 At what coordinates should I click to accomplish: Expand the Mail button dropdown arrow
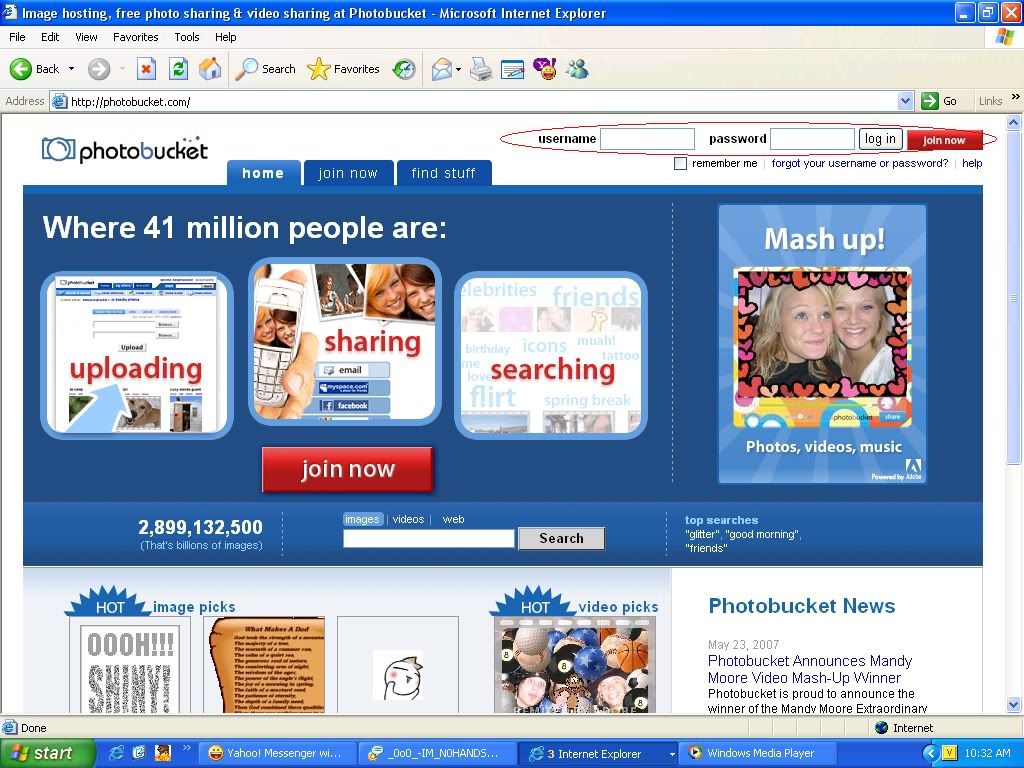tap(458, 69)
